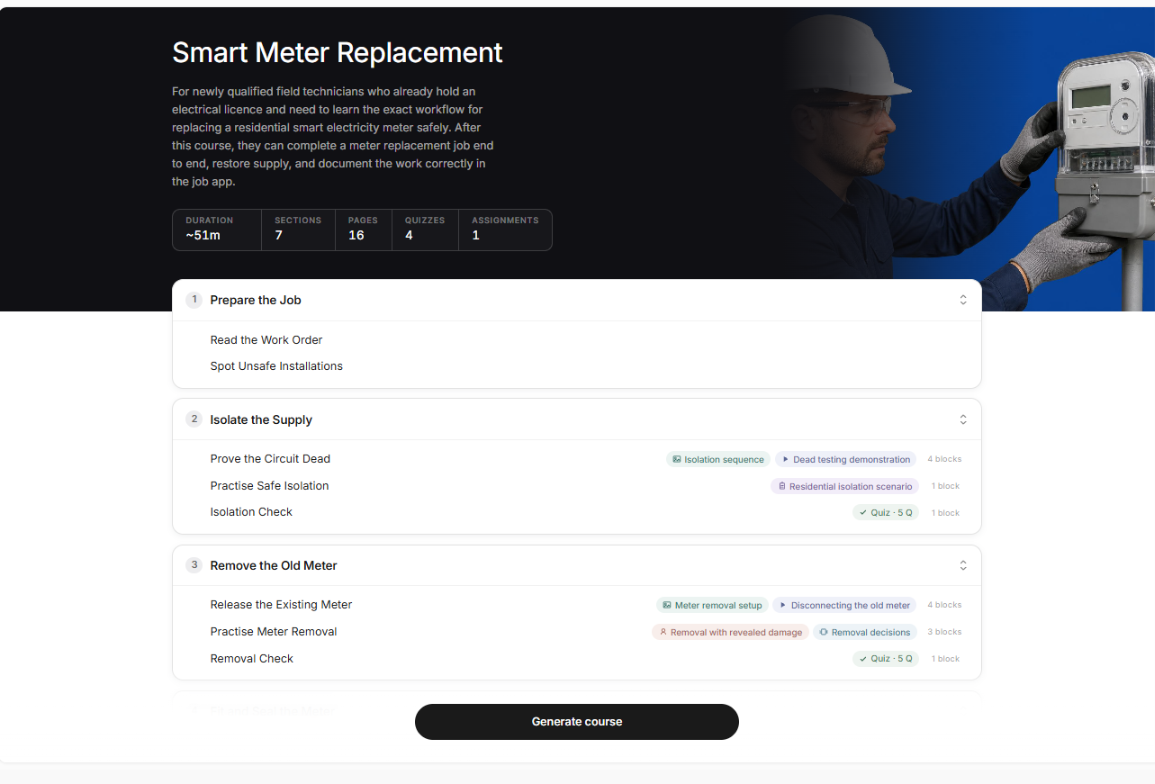Click 4 blocks count in Release the Existing Meter row
This screenshot has width=1155, height=784.
tap(944, 605)
